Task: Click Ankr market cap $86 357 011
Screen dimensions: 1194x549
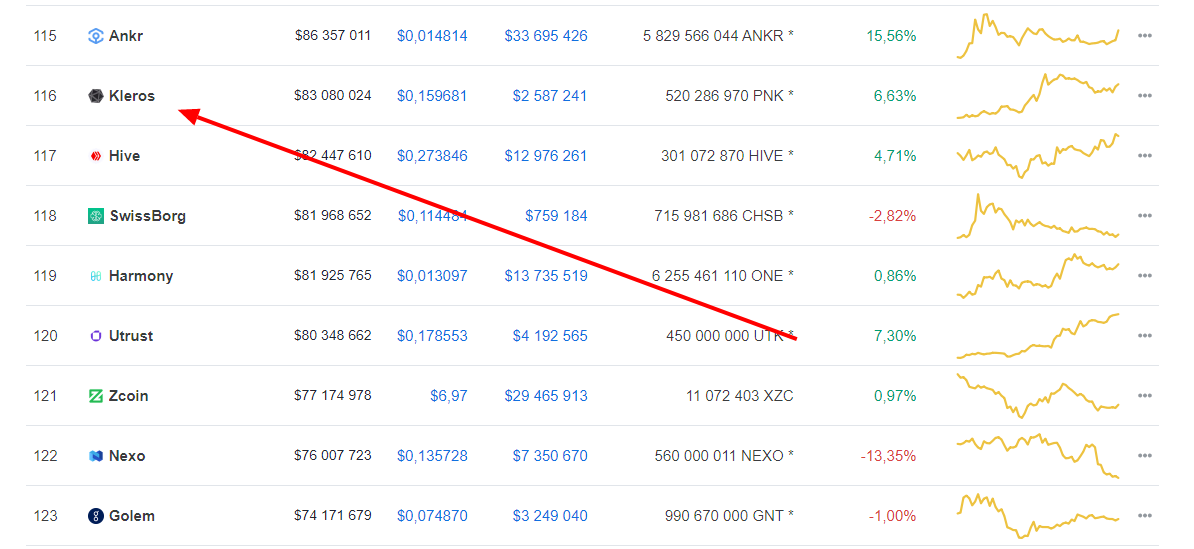Action: 333,36
